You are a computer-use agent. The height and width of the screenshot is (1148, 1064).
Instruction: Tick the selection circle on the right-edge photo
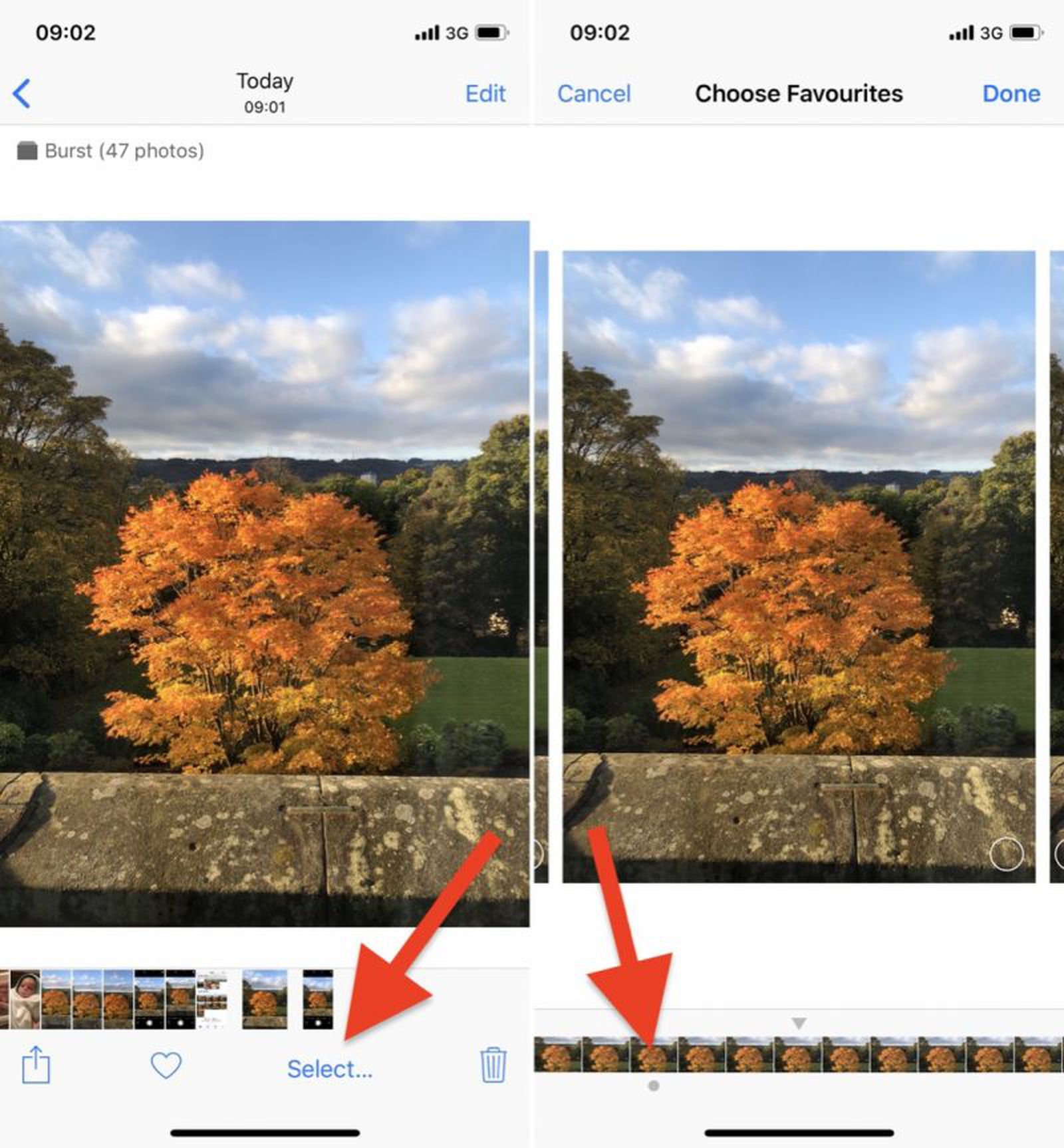tap(1059, 853)
